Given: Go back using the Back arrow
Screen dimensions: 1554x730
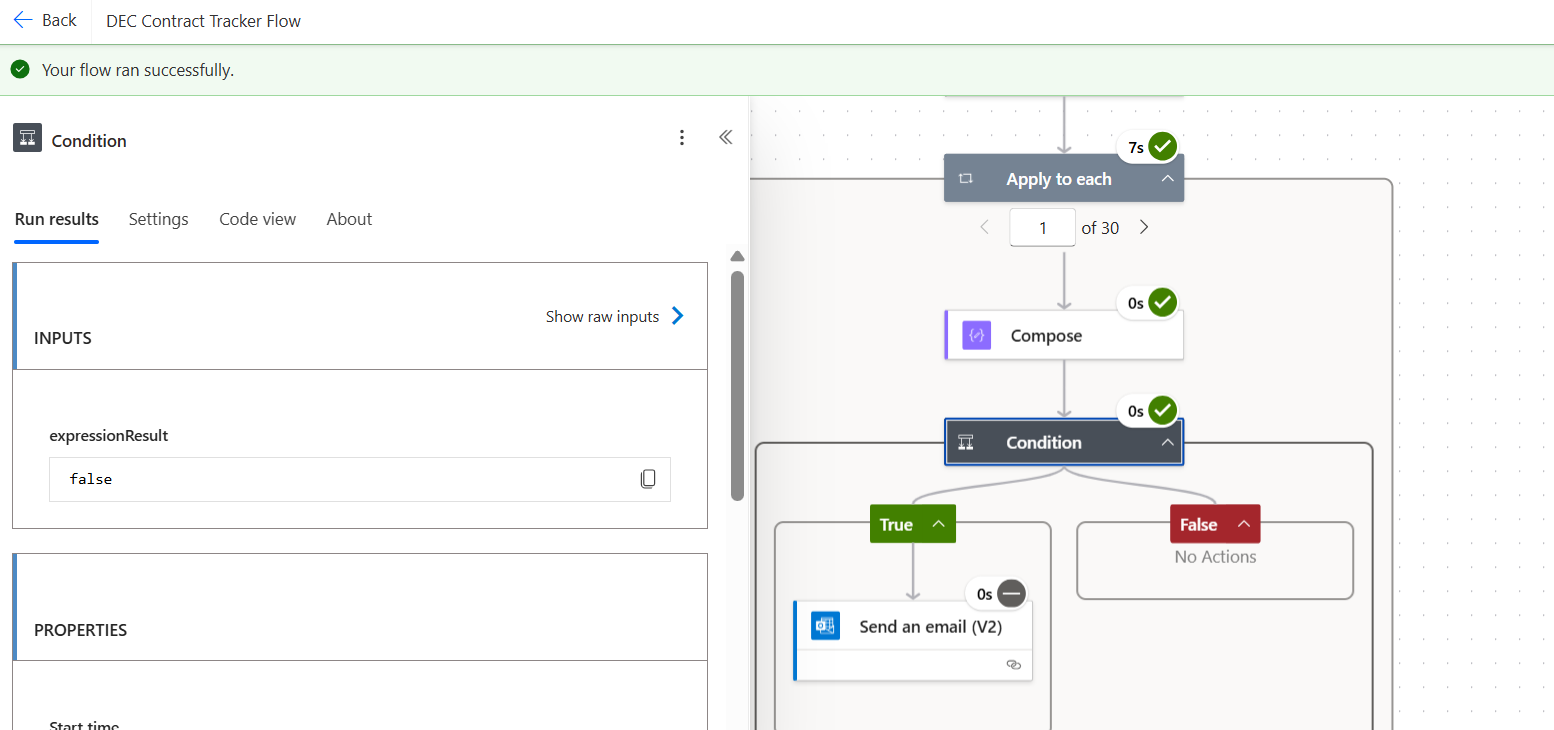Looking at the screenshot, I should pyautogui.click(x=44, y=20).
